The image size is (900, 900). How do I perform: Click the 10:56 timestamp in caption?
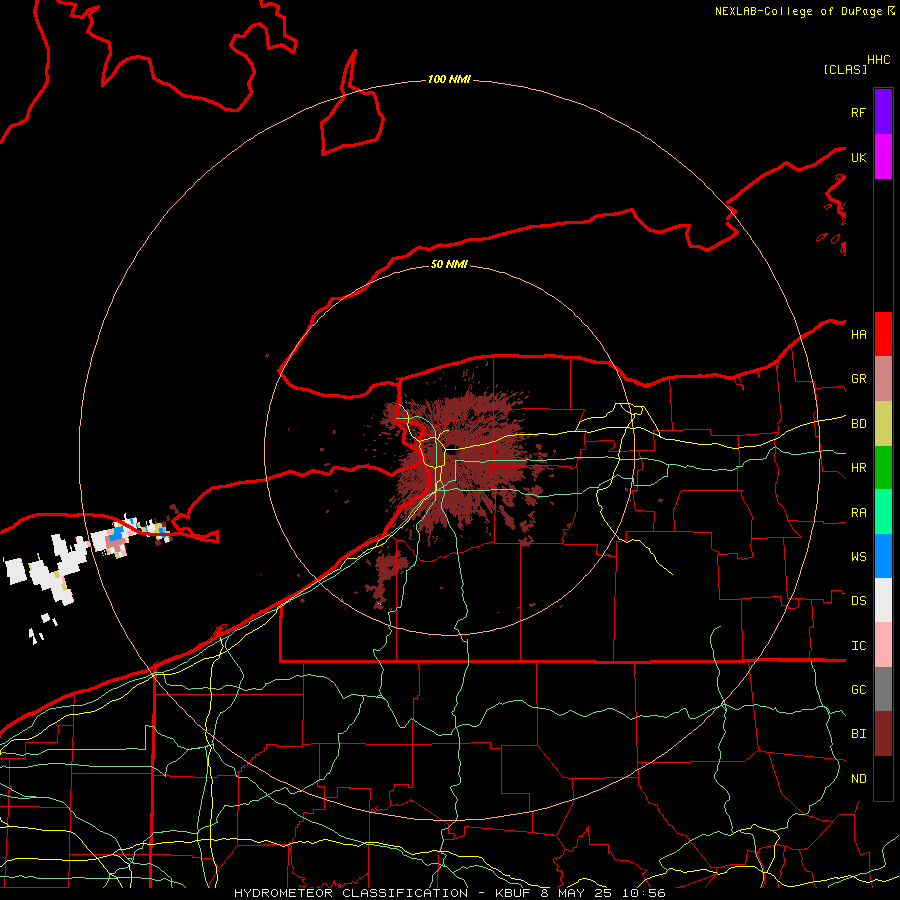click(x=643, y=893)
